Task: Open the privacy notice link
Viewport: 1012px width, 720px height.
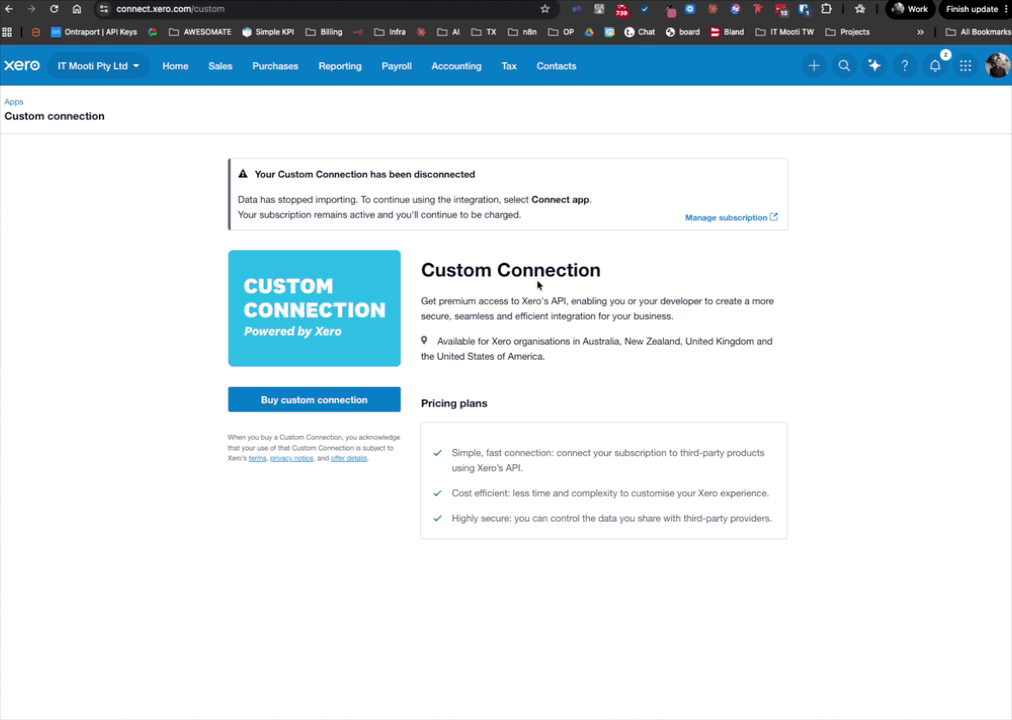Action: pos(292,458)
